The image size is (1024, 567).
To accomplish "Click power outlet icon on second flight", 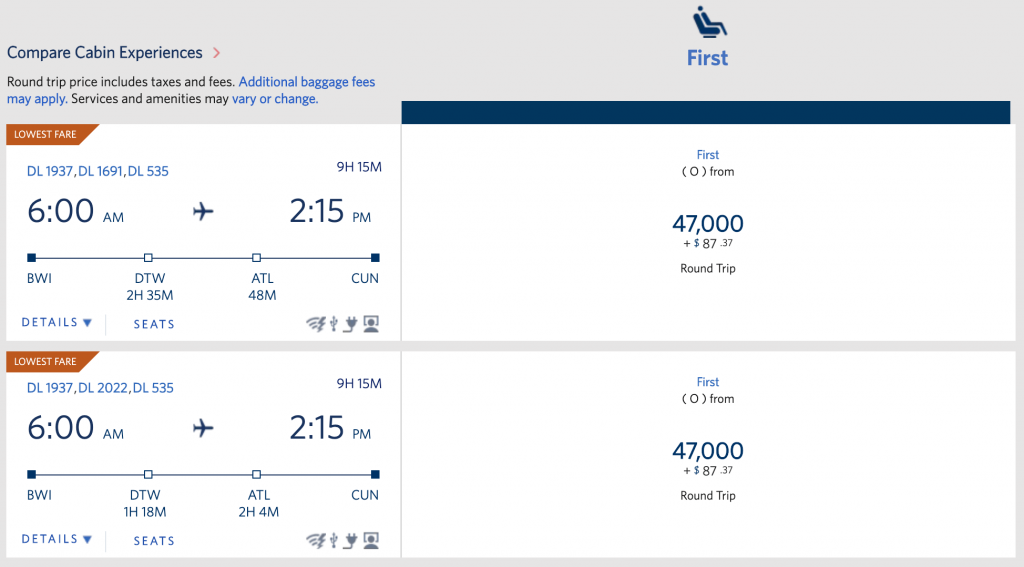I will [x=350, y=540].
